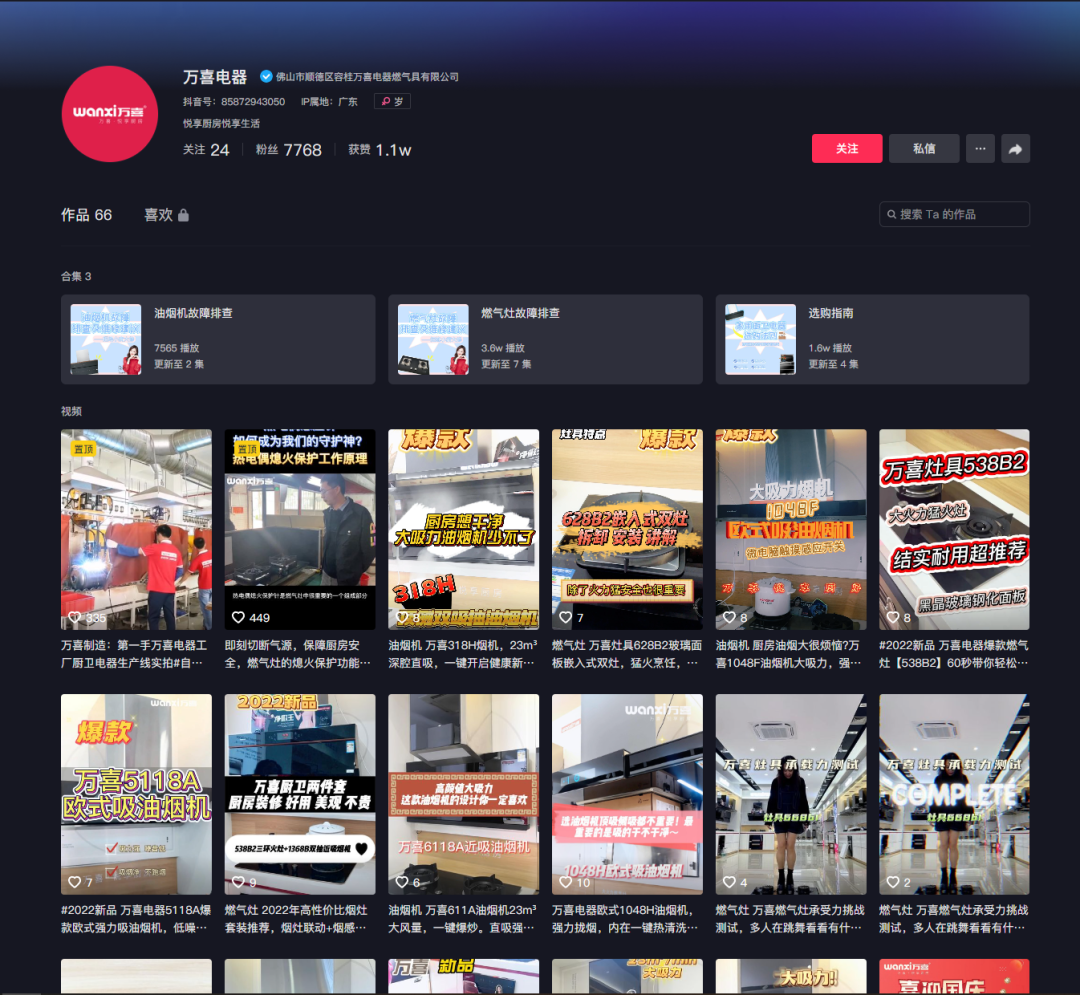Viewport: 1080px width, 995px height.
Task: Click heart icon on 538B2 video
Action: (893, 618)
